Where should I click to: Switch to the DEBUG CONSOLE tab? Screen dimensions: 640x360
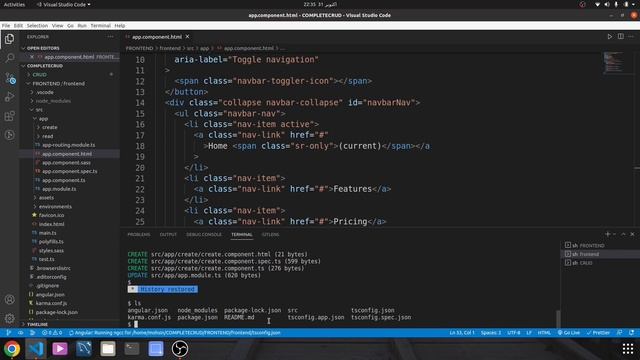204,235
